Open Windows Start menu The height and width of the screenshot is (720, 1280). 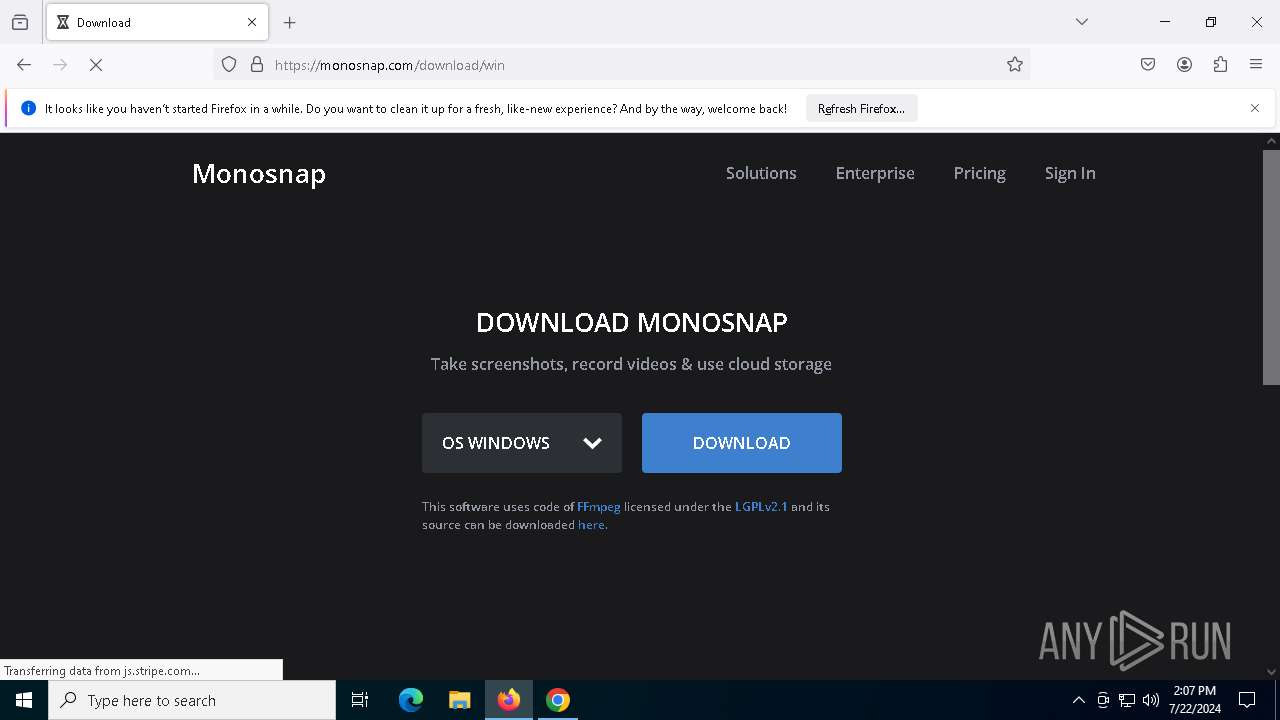(x=24, y=700)
